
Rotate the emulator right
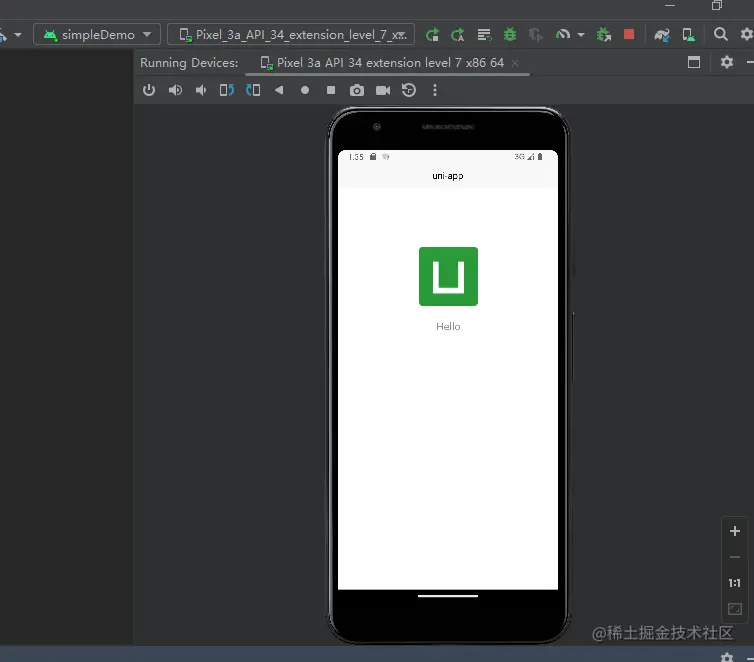[253, 90]
